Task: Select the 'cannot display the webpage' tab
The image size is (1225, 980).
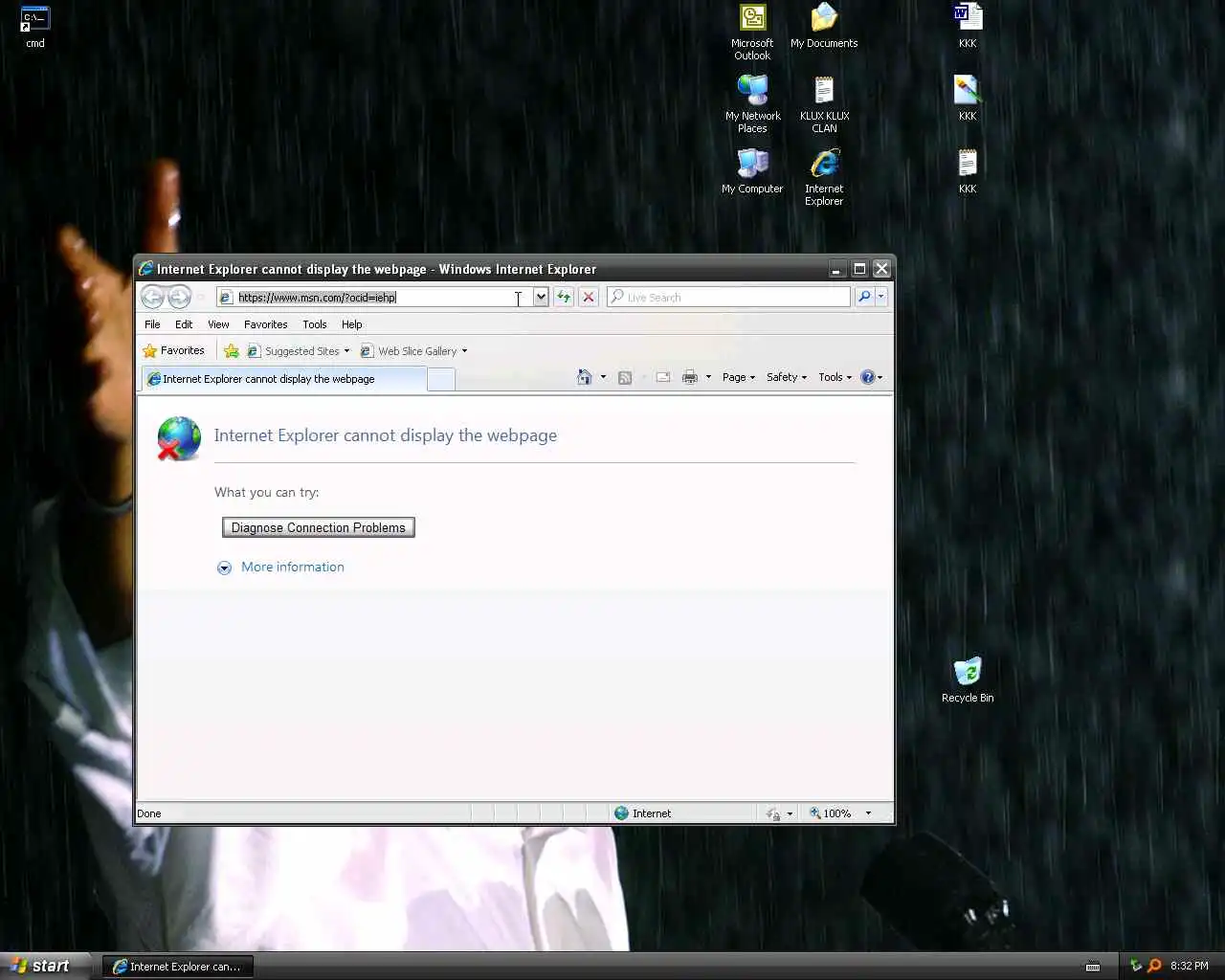Action: pyautogui.click(x=284, y=379)
